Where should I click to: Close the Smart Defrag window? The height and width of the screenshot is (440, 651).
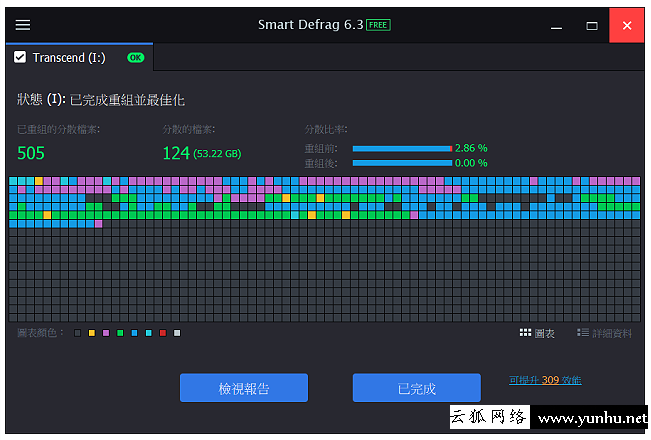pos(627,25)
